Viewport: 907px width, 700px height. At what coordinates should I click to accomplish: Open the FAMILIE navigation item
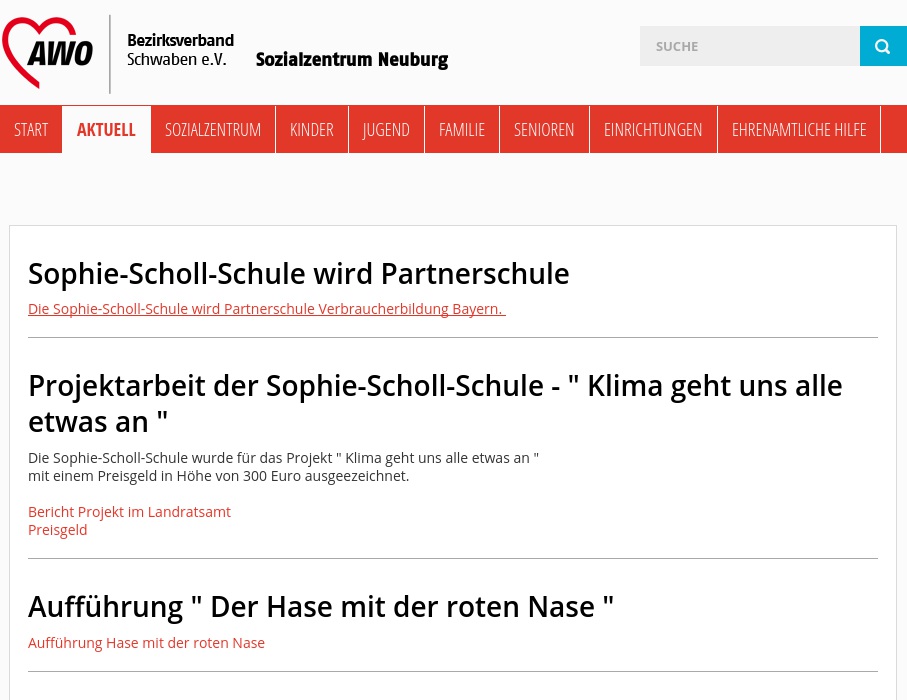pyautogui.click(x=462, y=129)
